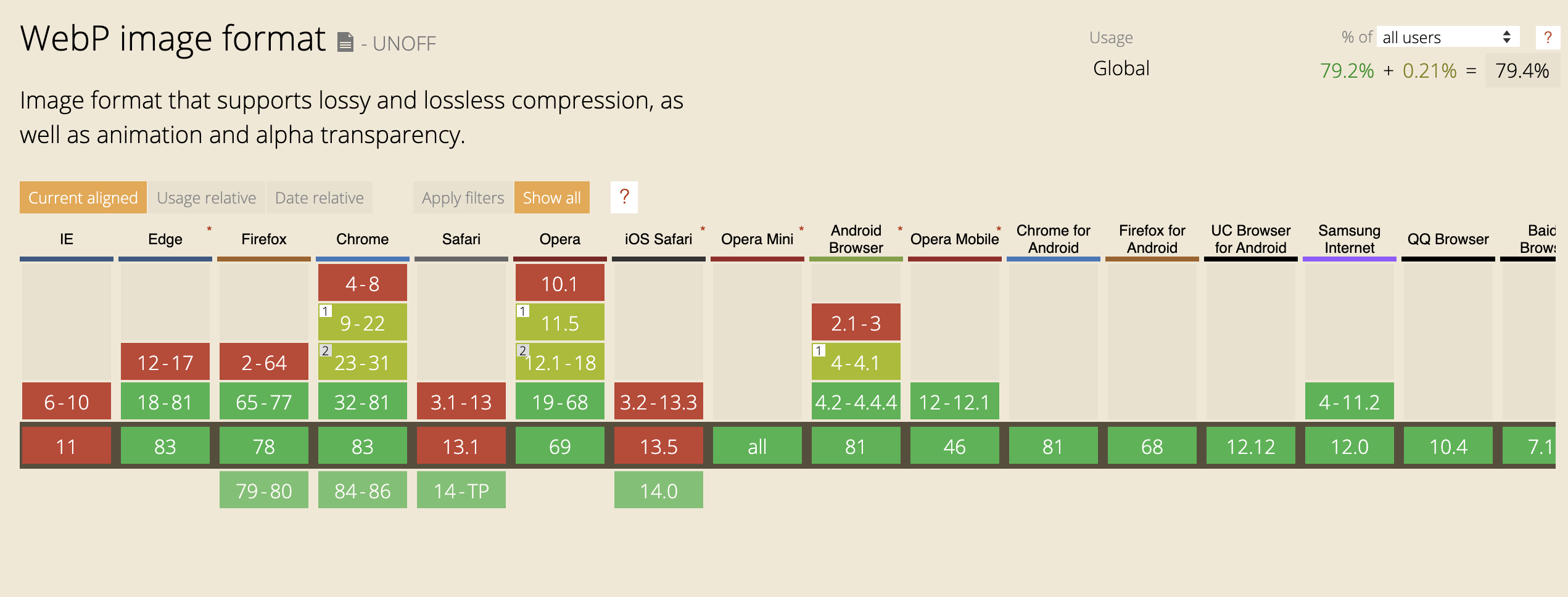Click the asterisk beside the Edge header
The height and width of the screenshot is (597, 1568).
208,228
